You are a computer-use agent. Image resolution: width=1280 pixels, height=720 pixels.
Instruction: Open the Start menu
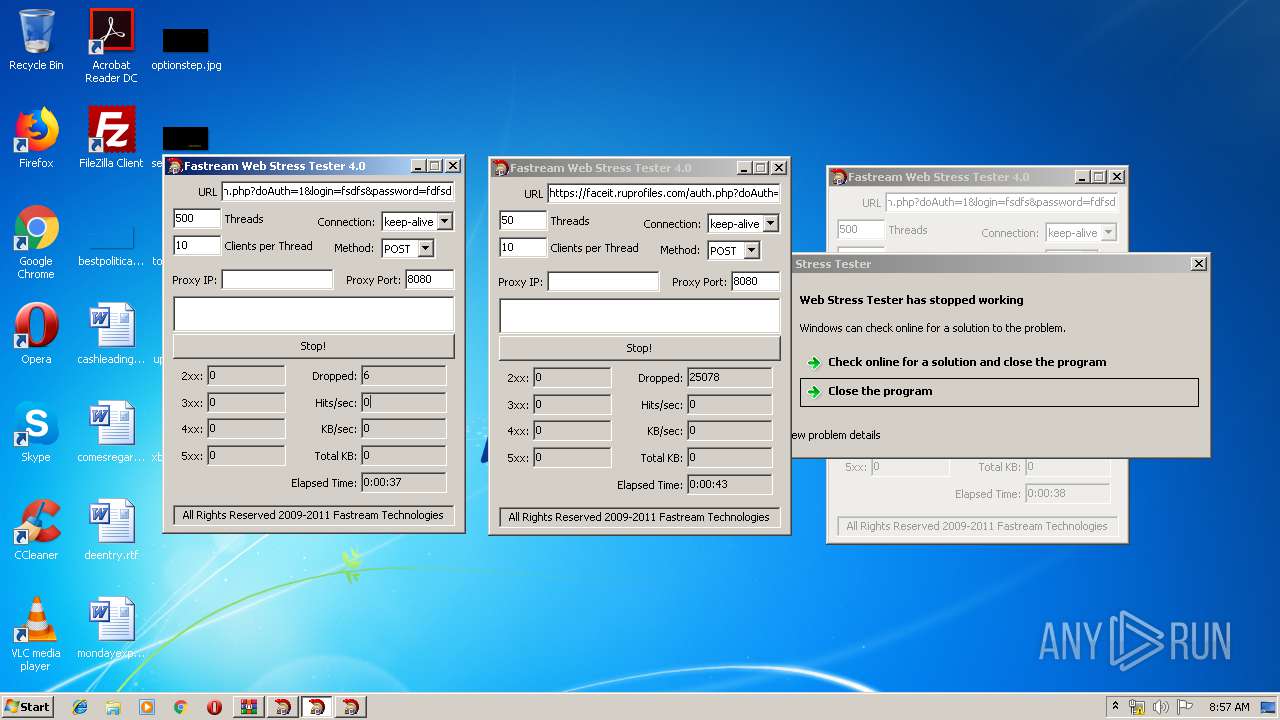pos(28,707)
